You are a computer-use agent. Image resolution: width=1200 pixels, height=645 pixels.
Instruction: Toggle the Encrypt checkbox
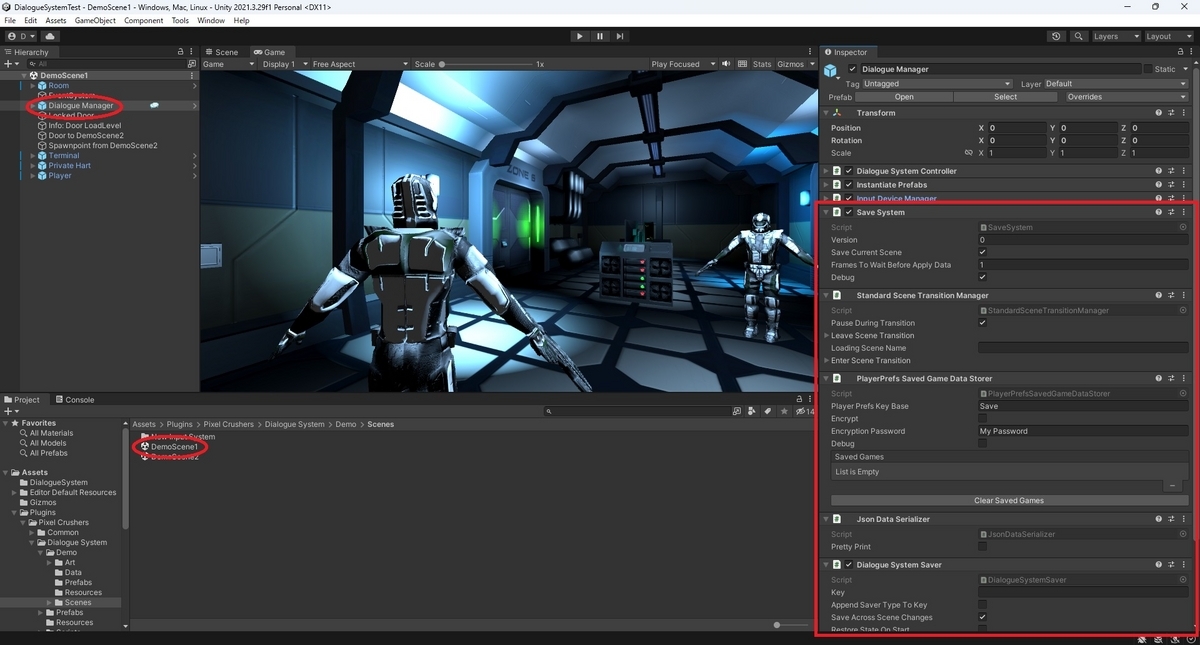(x=982, y=419)
